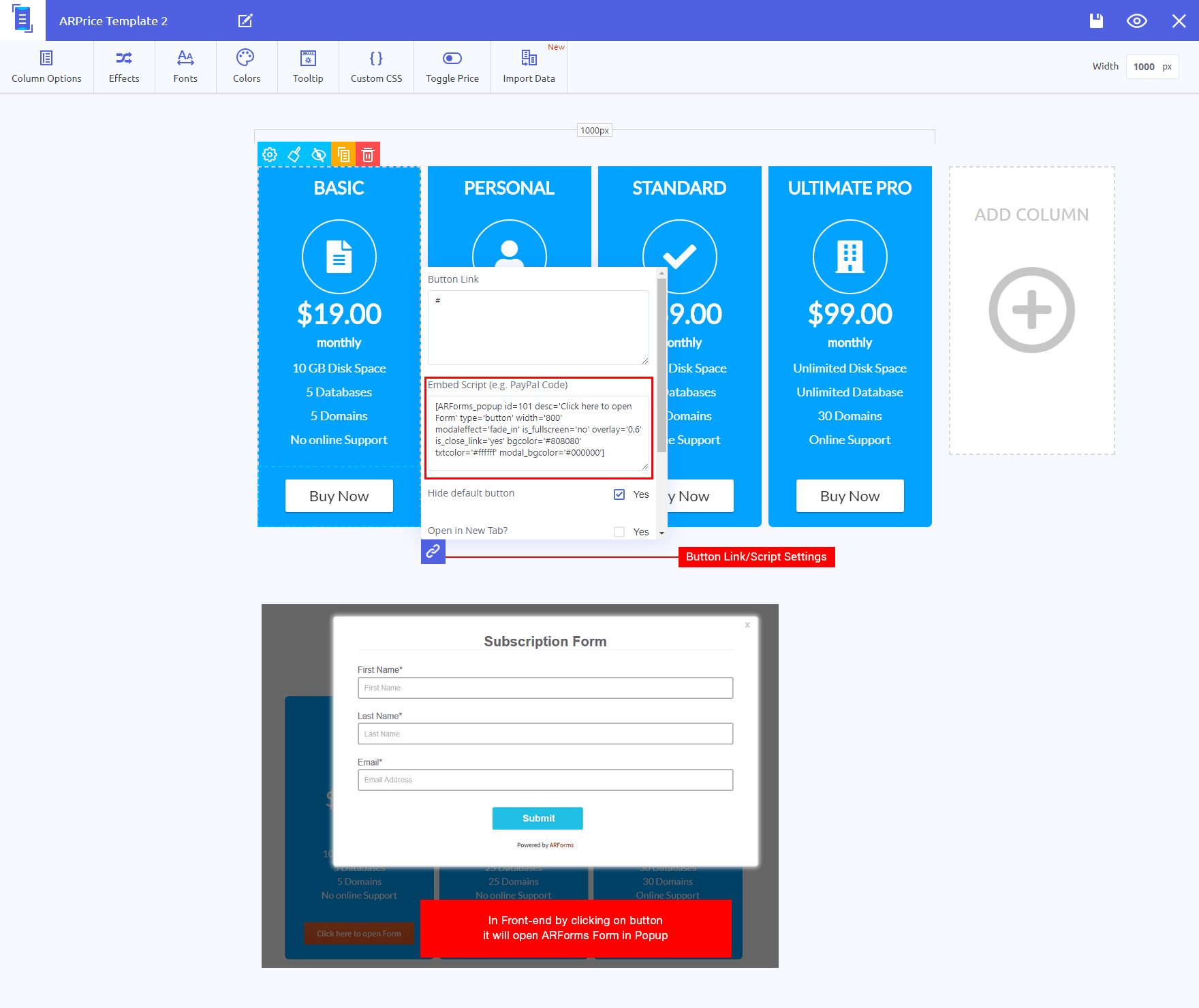
Task: Click 'Online Support' in Ultimate Pro column
Action: (850, 440)
